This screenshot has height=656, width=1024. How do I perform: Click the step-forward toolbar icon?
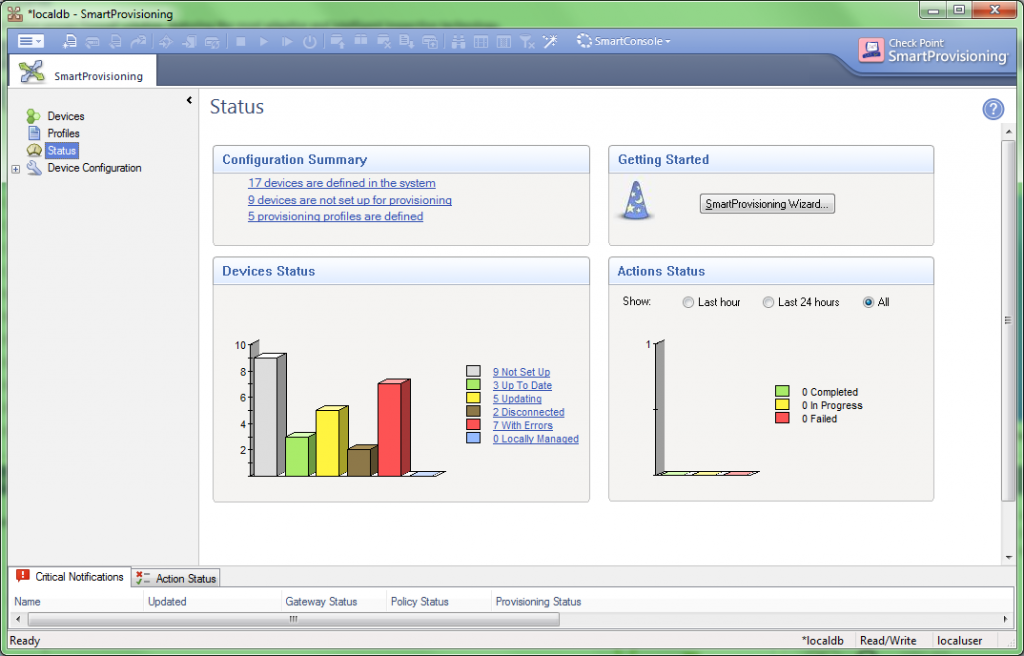tap(287, 41)
